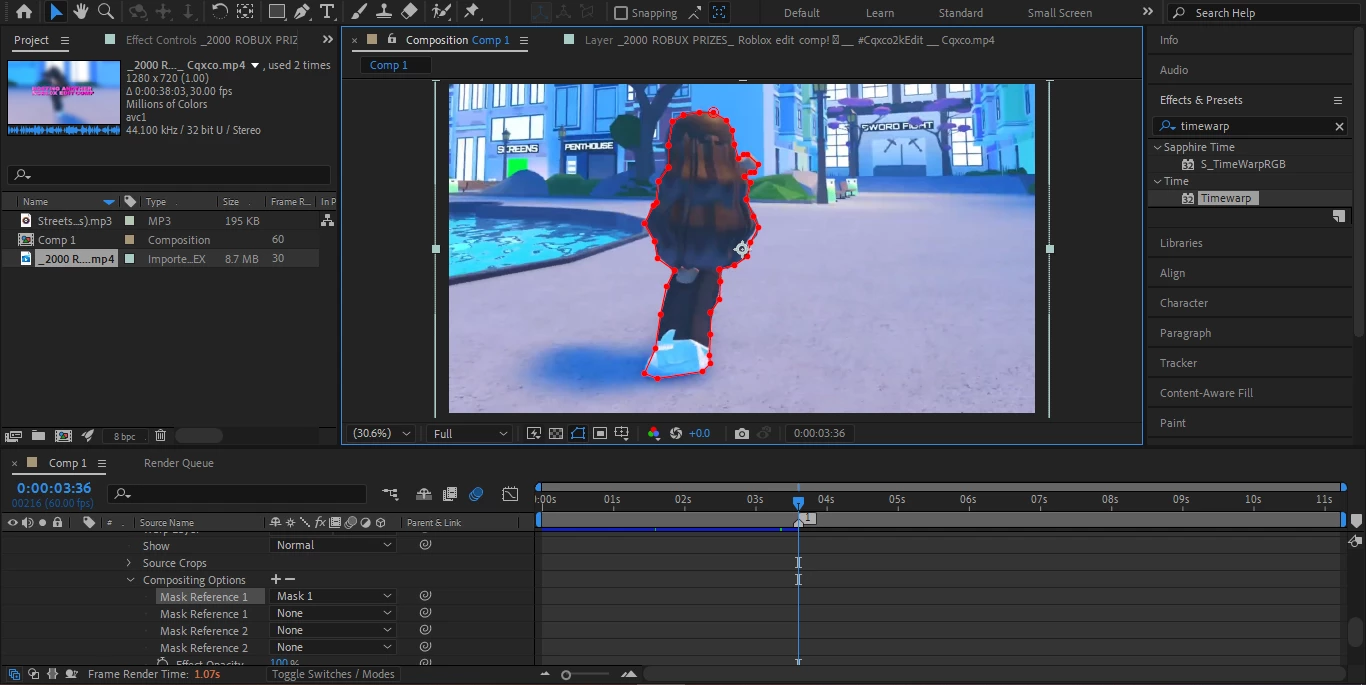Select the Zoom magnifier tool
Viewport: 1366px width, 685px height.
click(105, 12)
